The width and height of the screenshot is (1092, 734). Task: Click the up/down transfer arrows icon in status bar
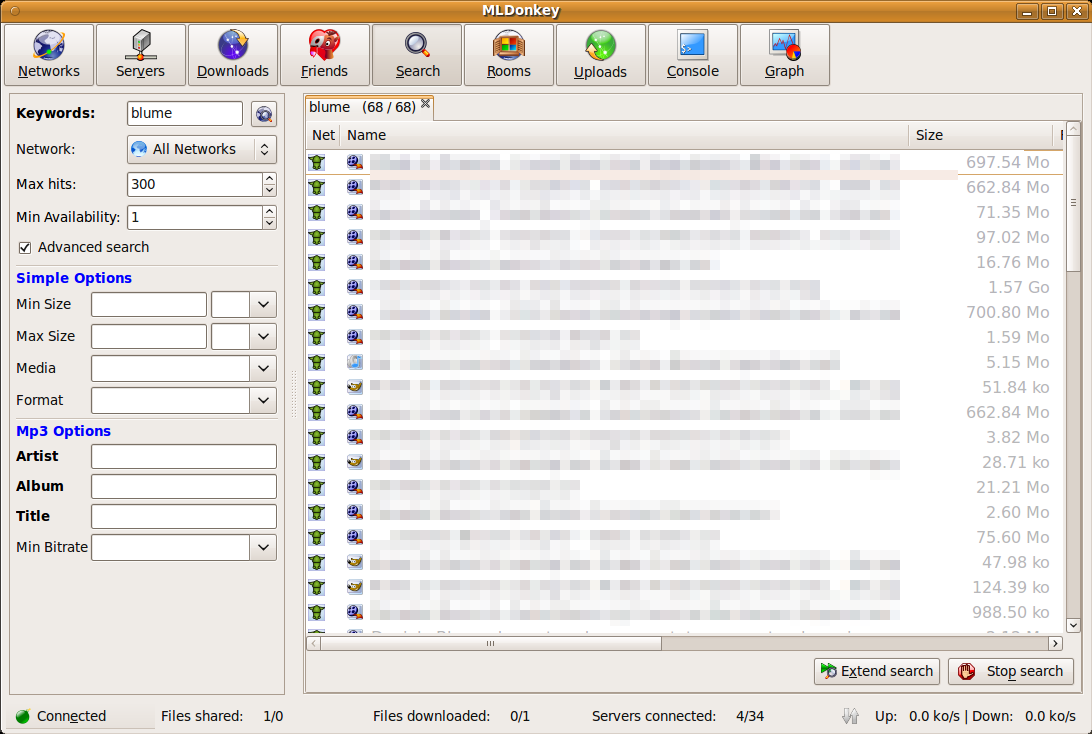(850, 716)
